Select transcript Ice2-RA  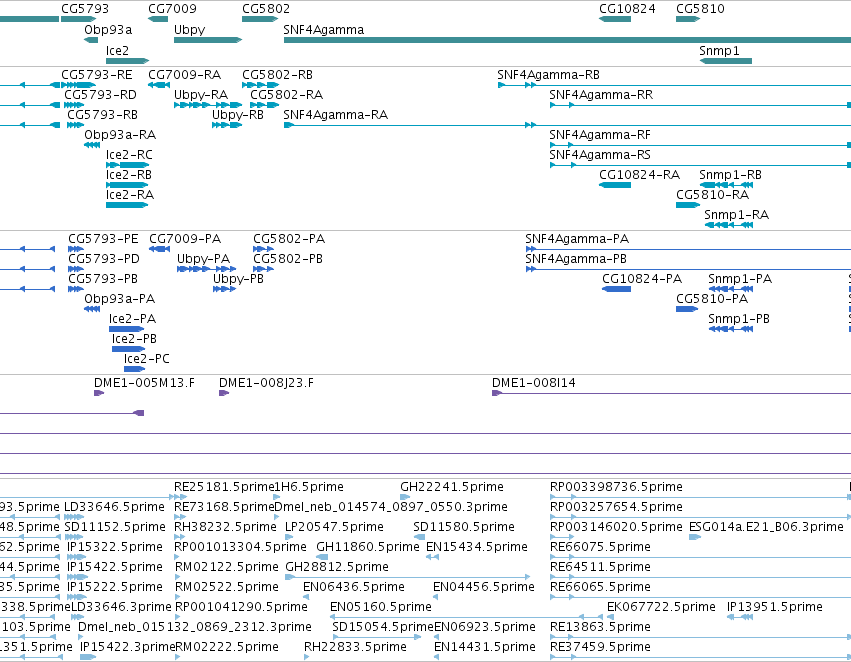coord(130,194)
